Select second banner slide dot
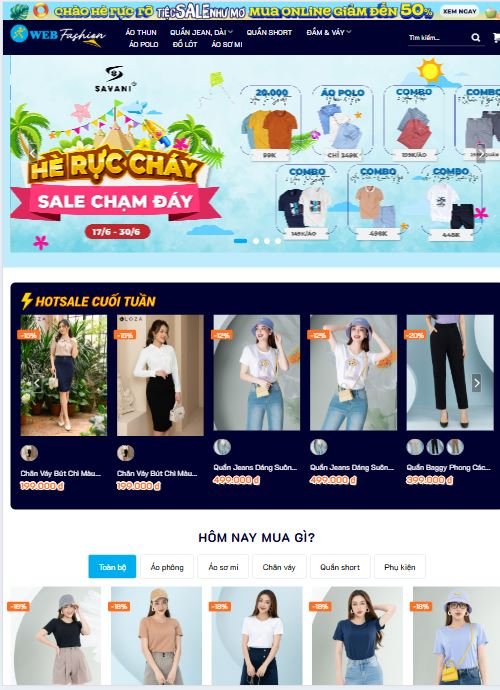The image size is (500, 690). click(x=256, y=241)
